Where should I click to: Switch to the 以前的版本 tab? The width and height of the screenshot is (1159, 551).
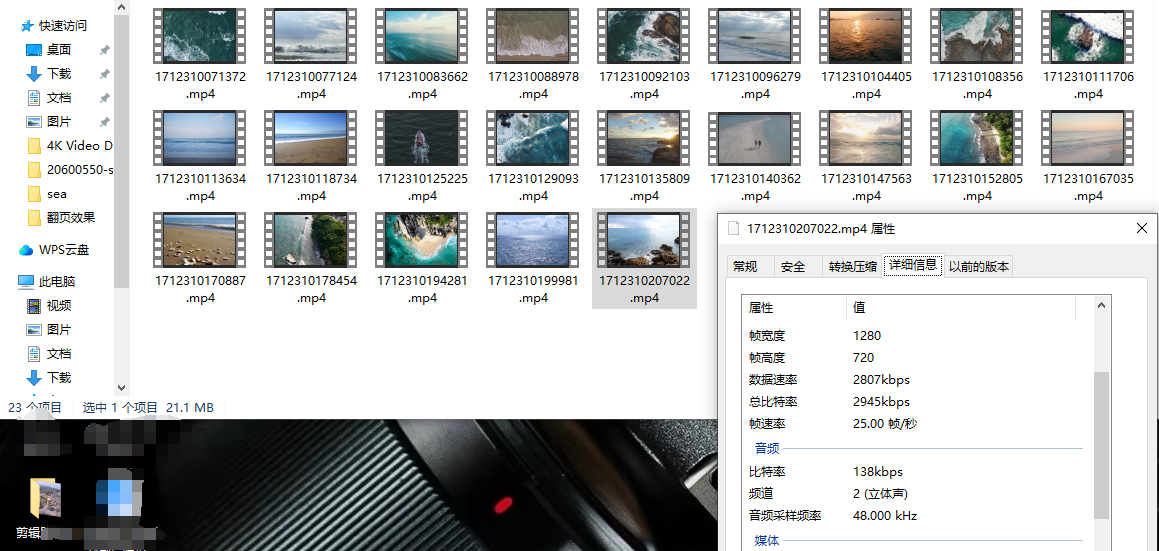point(979,267)
